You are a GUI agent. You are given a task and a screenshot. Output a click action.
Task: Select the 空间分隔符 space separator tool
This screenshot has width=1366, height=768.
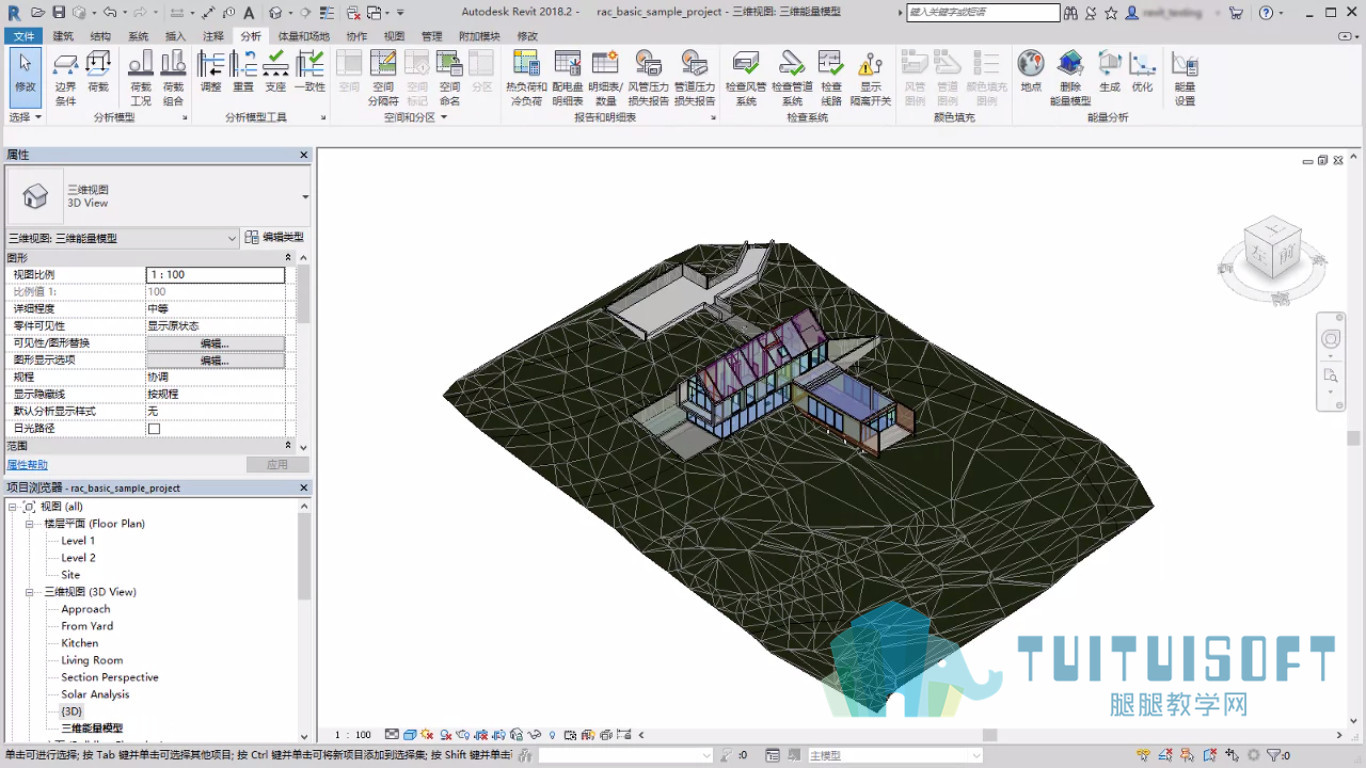tap(383, 78)
